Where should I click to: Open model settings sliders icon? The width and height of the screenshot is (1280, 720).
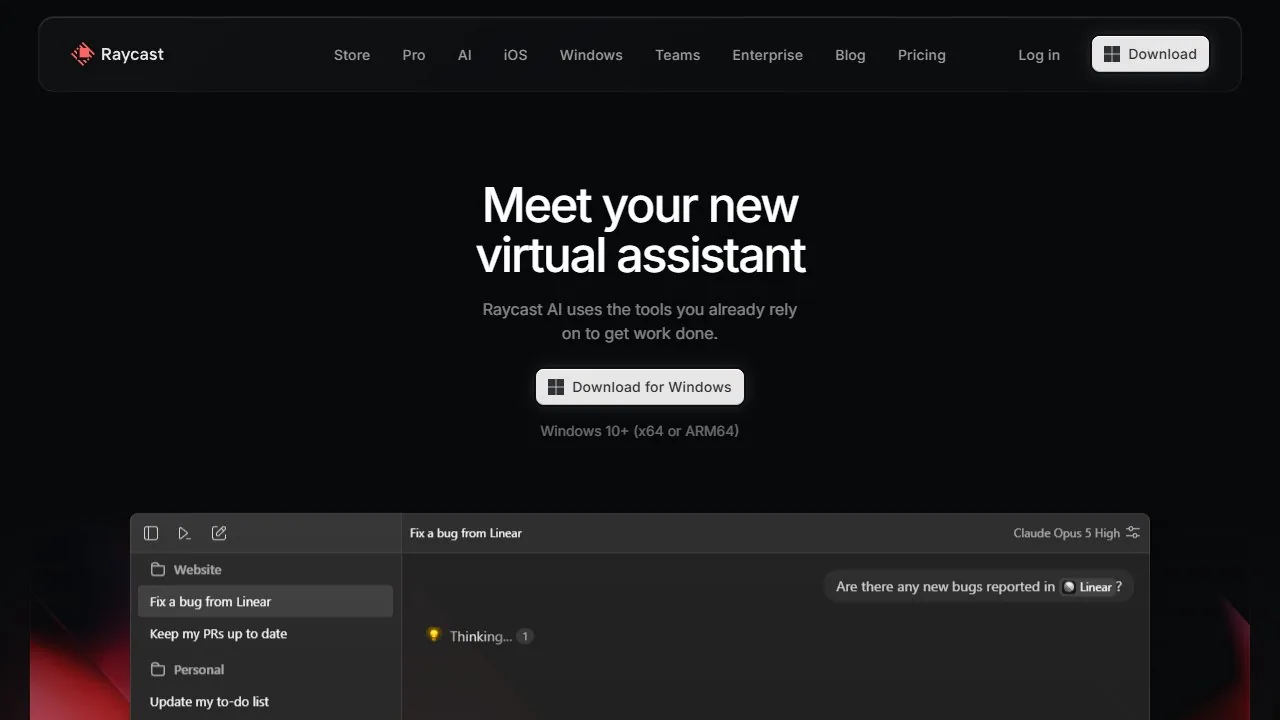click(x=1133, y=533)
